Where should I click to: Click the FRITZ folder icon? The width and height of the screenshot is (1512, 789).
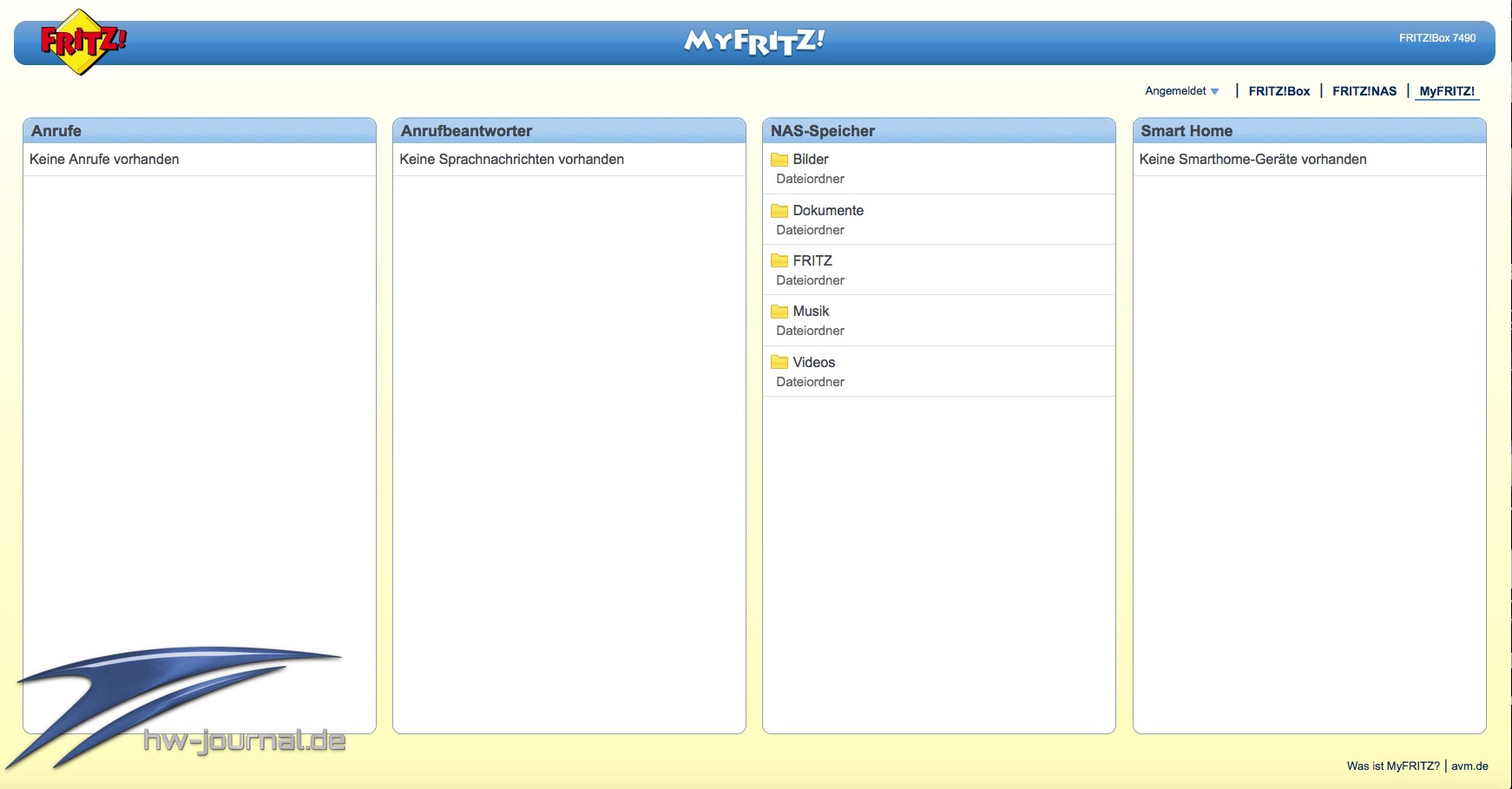[779, 260]
